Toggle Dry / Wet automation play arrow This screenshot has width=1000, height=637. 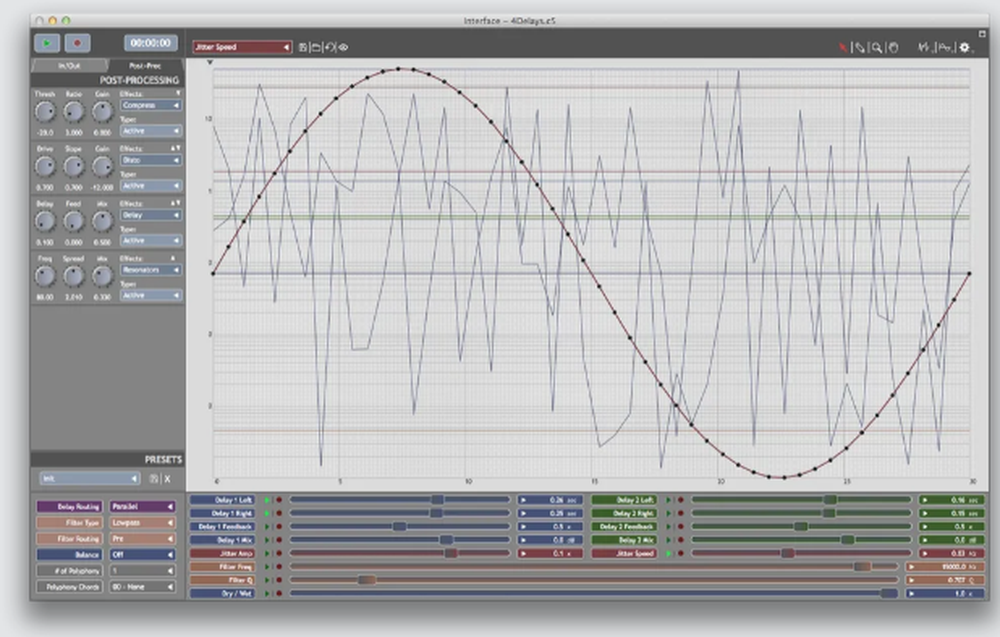pos(268,593)
